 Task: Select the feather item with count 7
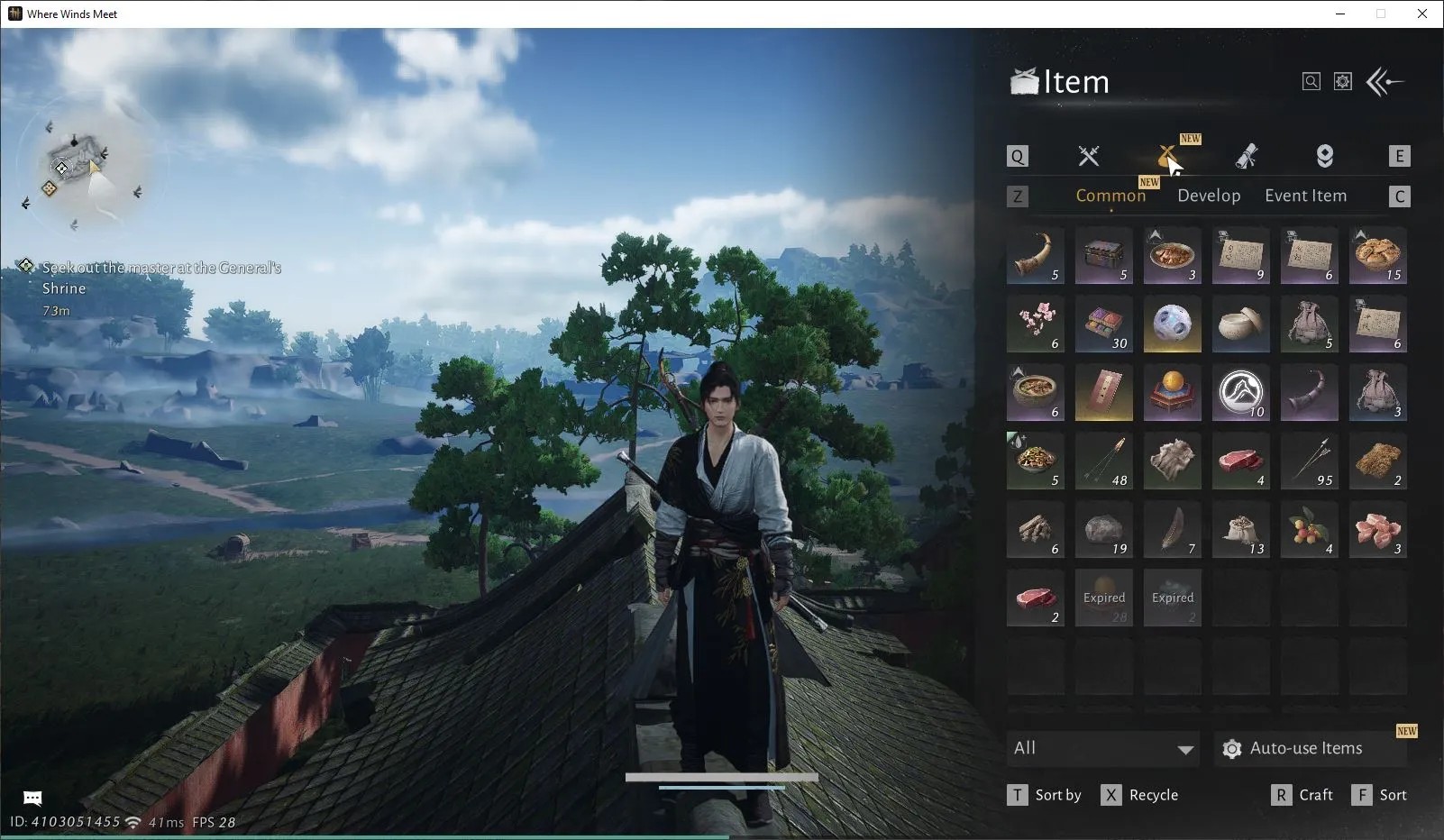1173,529
